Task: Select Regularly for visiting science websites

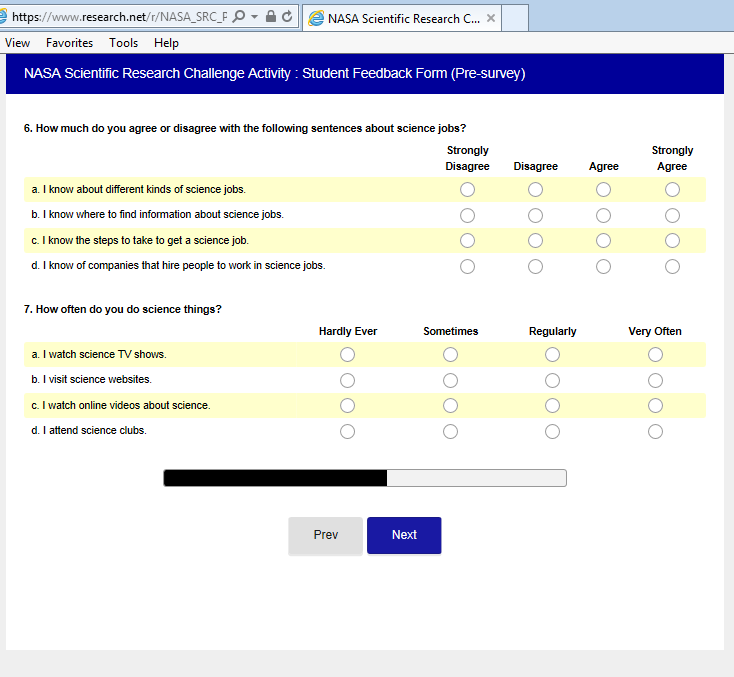Action: click(x=552, y=380)
